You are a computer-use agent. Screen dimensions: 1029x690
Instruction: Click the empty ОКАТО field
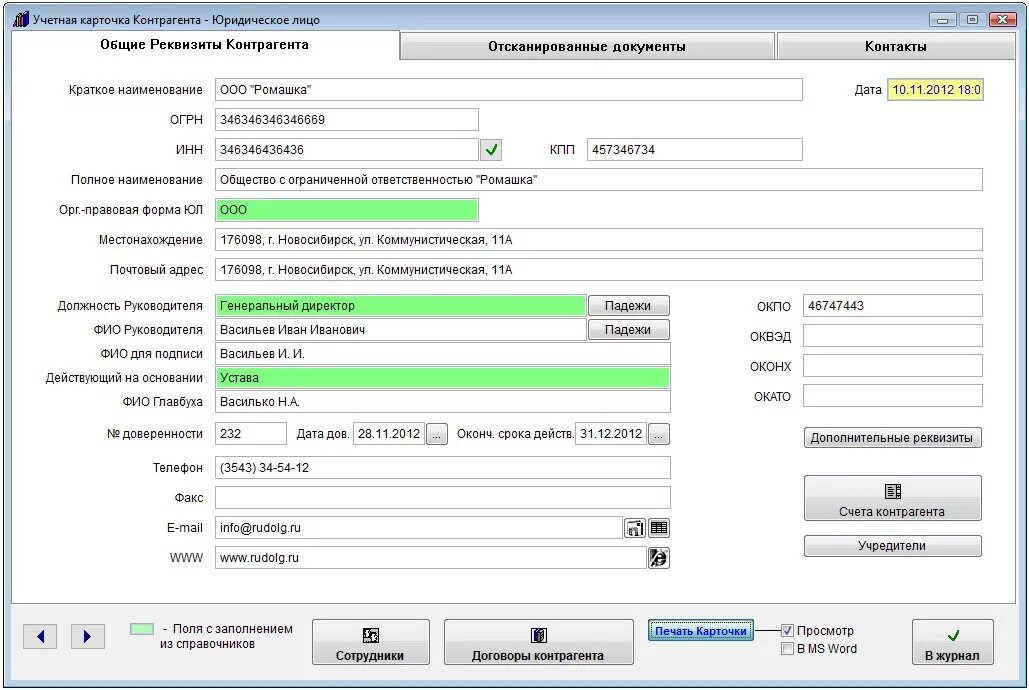point(892,396)
